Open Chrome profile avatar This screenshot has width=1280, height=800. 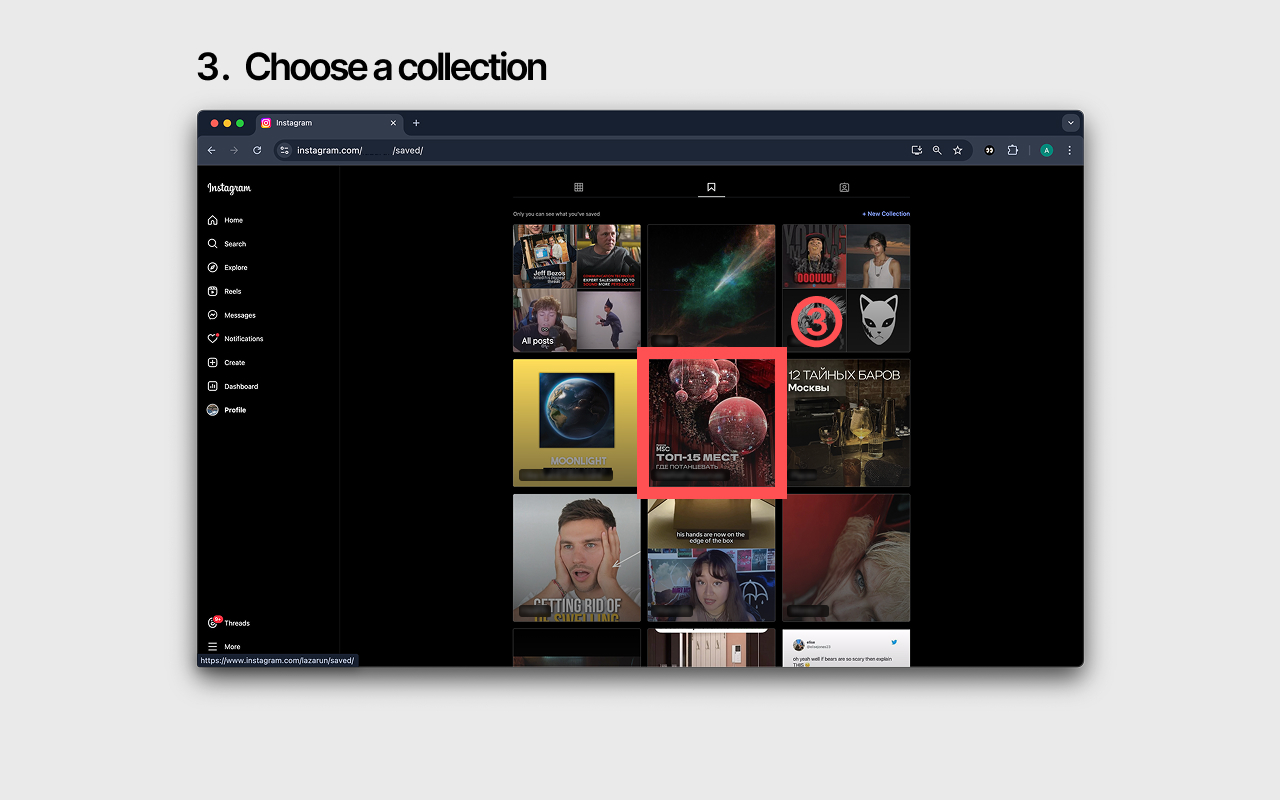click(x=1046, y=150)
